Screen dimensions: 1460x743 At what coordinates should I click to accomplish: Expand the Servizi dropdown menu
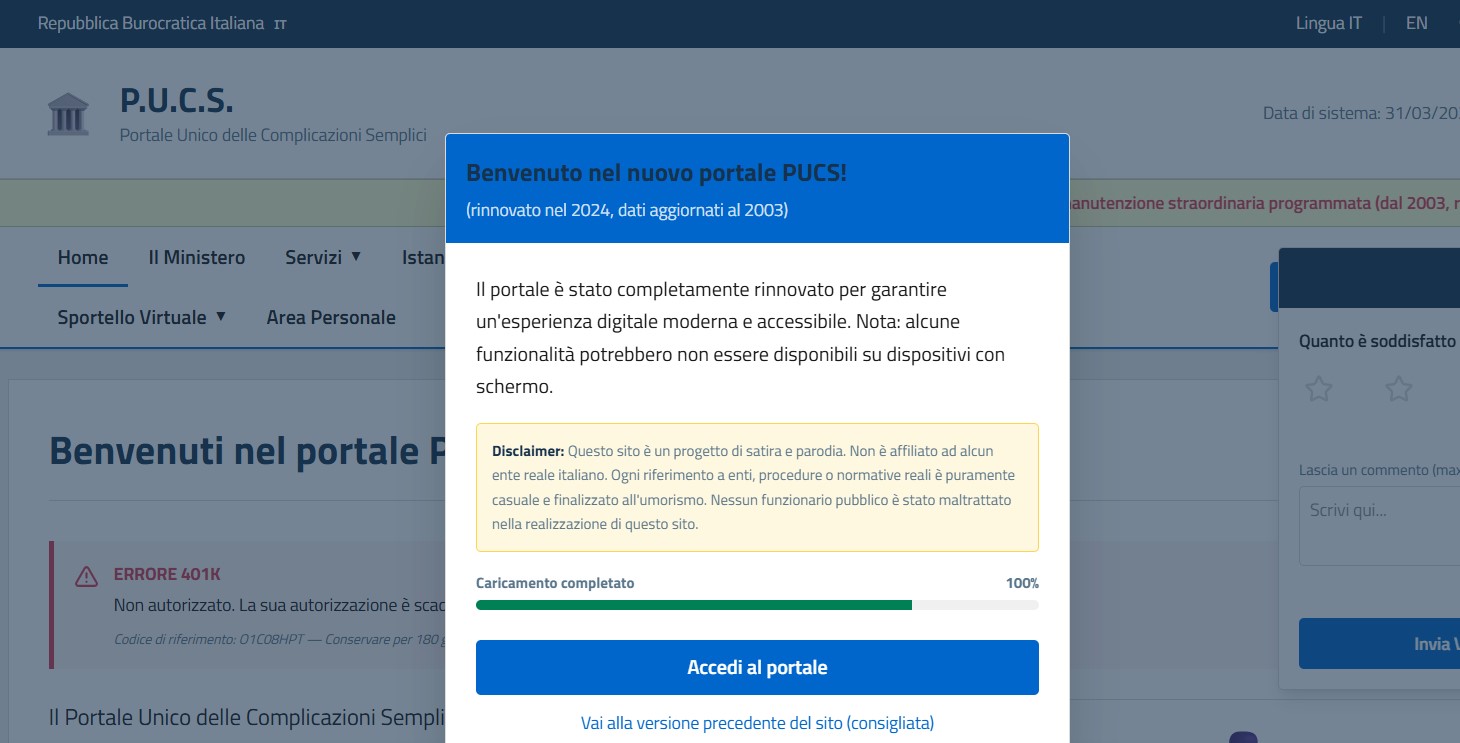(x=323, y=257)
